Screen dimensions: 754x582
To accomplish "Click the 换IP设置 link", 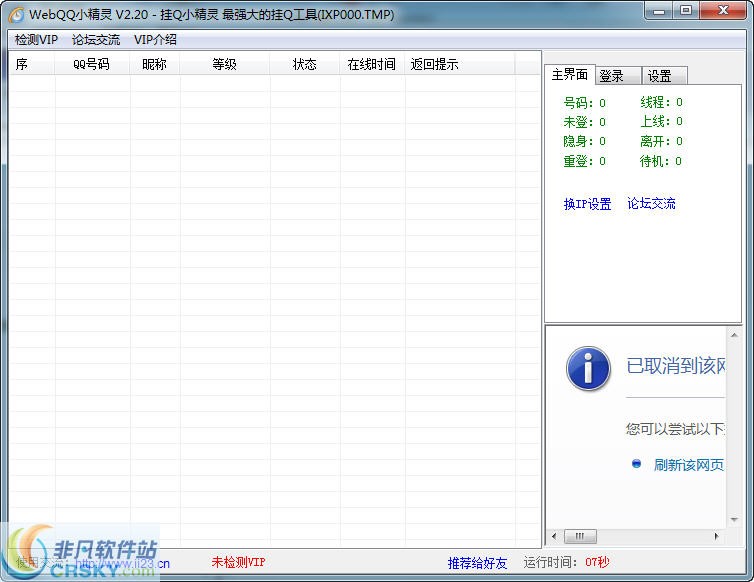I will pos(588,204).
